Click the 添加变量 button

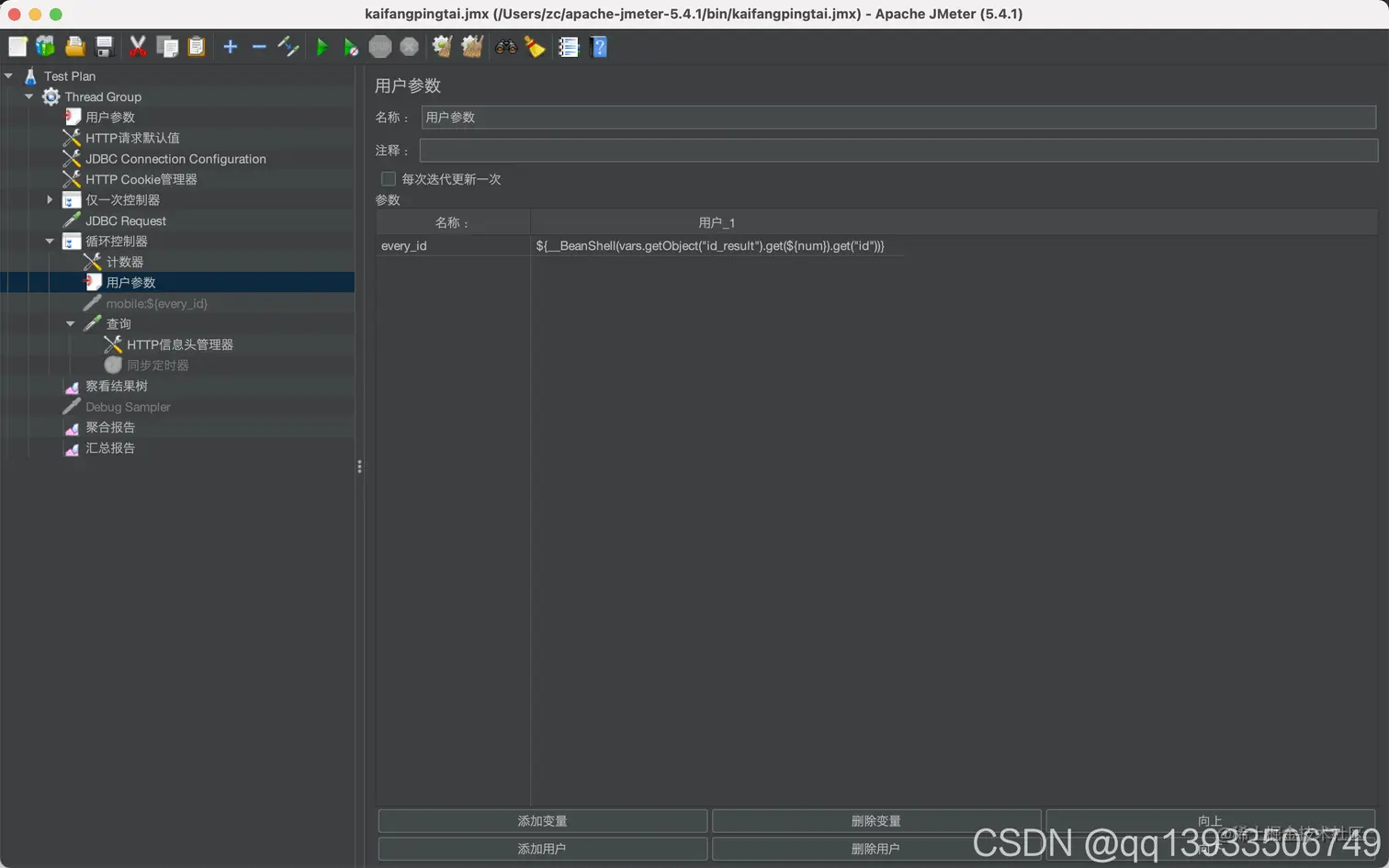point(542,821)
